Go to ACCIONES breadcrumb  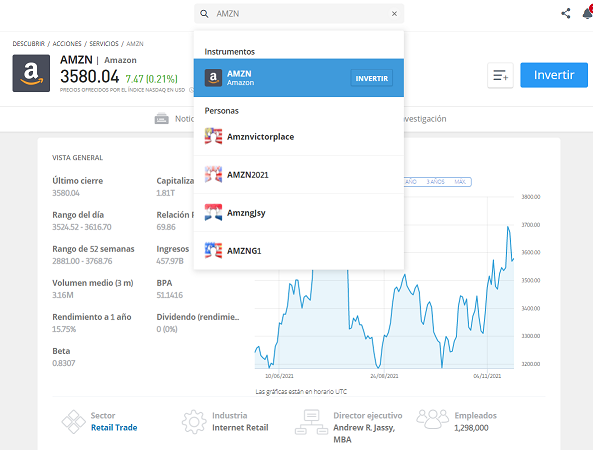pos(67,44)
